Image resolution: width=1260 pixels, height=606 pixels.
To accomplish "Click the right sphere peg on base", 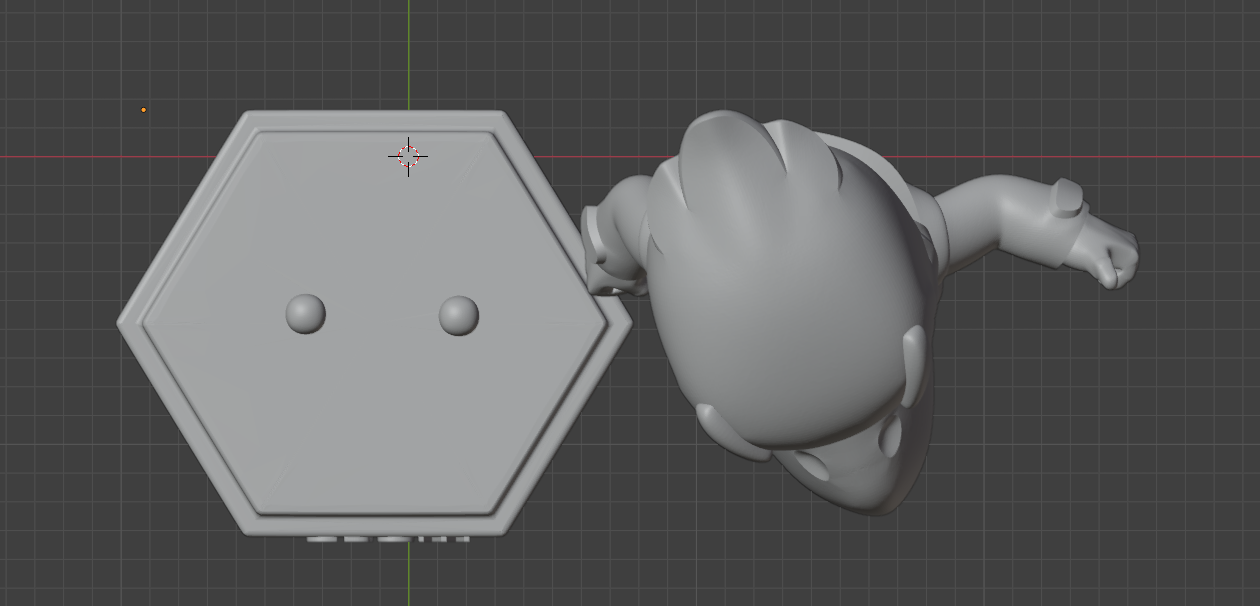I will click(459, 316).
